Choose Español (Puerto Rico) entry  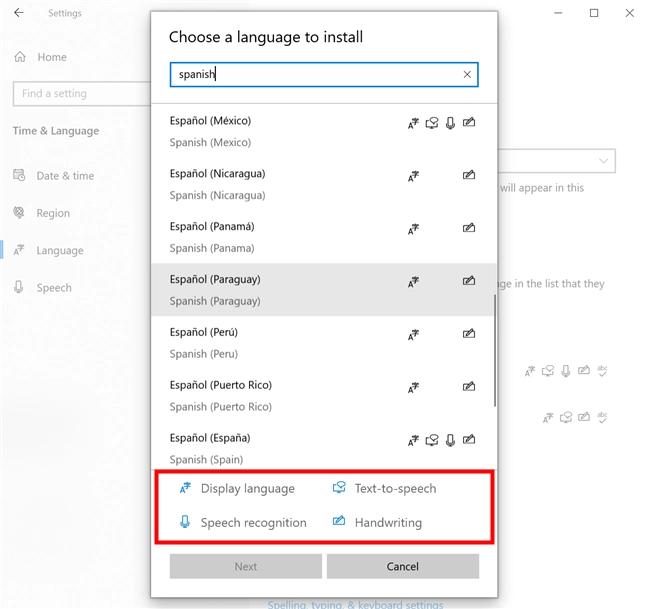point(324,396)
